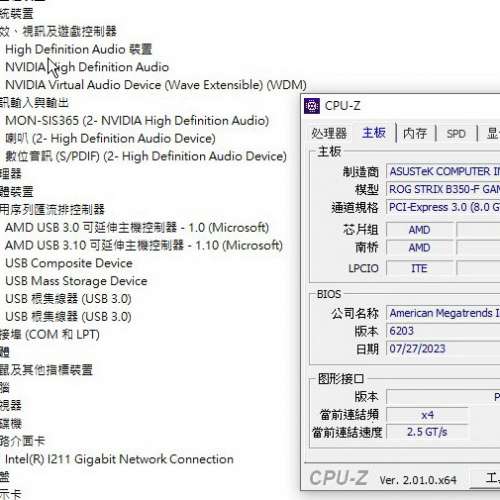Image resolution: width=500 pixels, height=500 pixels.
Task: Switch to the 处理器 tab in CPU-Z
Action: 329,133
